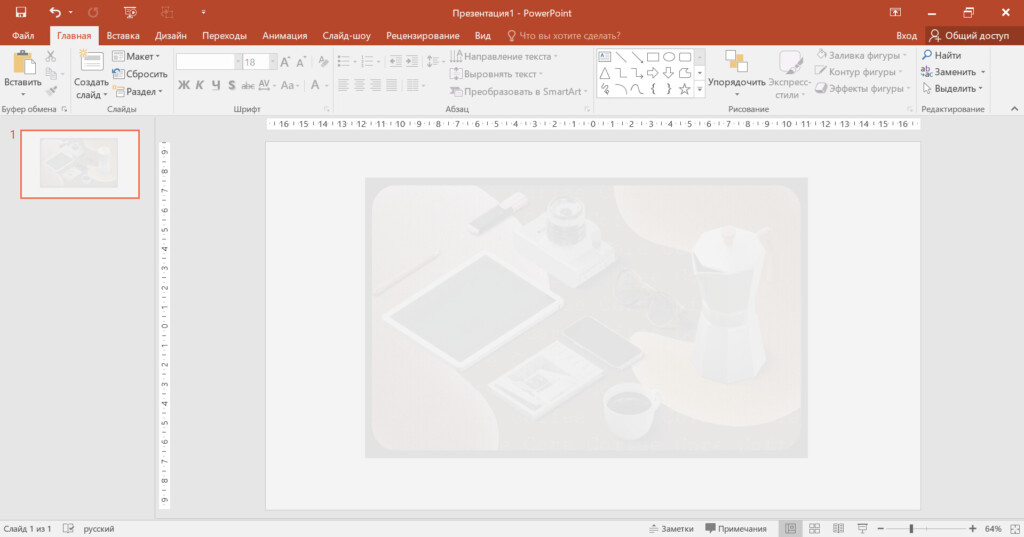Click the zoom slider in status bar

pyautogui.click(x=911, y=528)
